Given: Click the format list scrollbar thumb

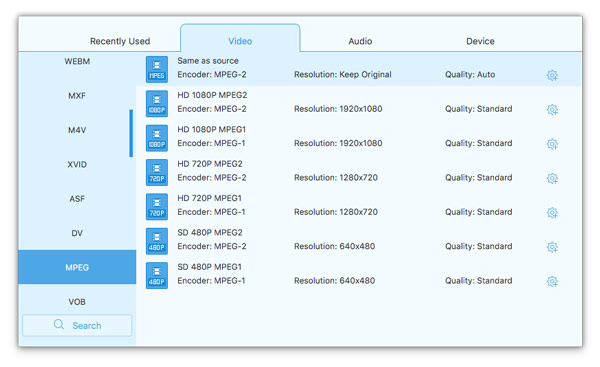Looking at the screenshot, I should tap(131, 133).
